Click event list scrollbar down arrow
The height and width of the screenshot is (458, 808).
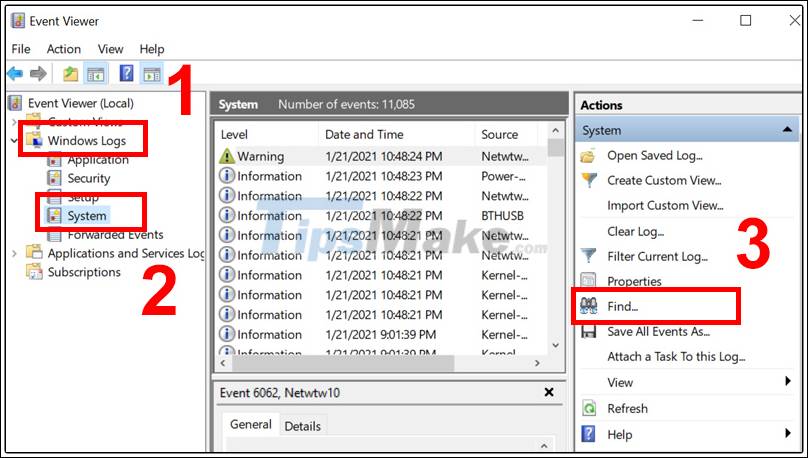pyautogui.click(x=555, y=345)
